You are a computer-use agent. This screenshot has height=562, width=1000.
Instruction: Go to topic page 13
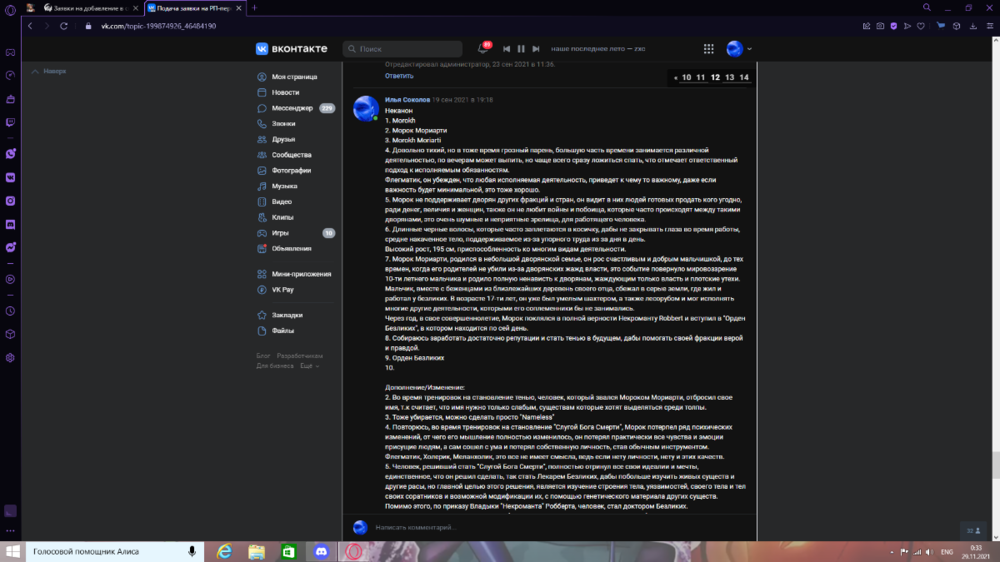(x=730, y=77)
